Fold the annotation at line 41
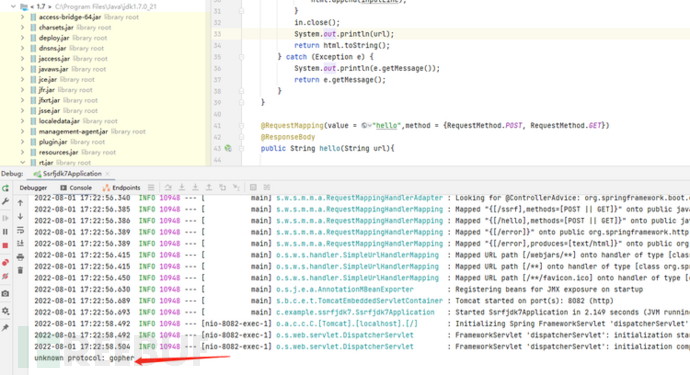This screenshot has width=690, height=375. click(241, 125)
